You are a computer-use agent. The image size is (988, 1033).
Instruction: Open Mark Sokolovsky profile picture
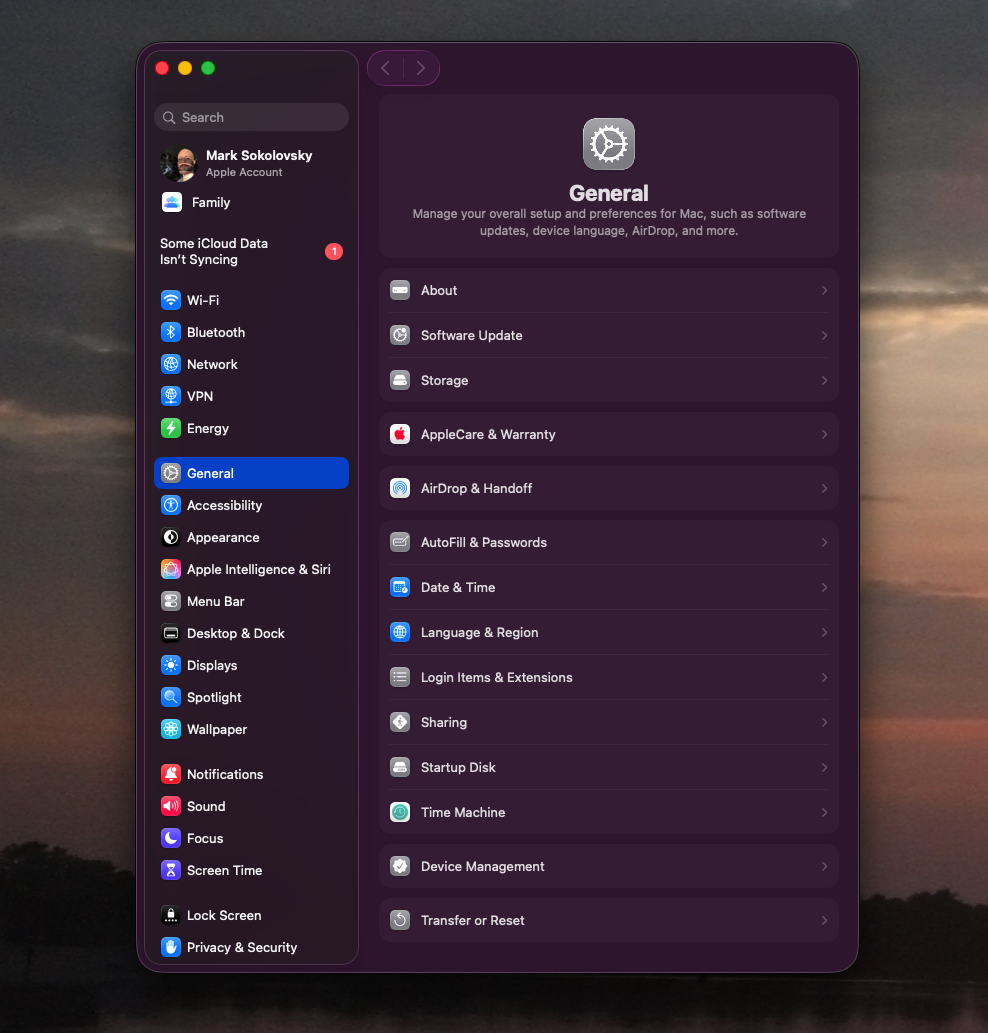pos(179,163)
